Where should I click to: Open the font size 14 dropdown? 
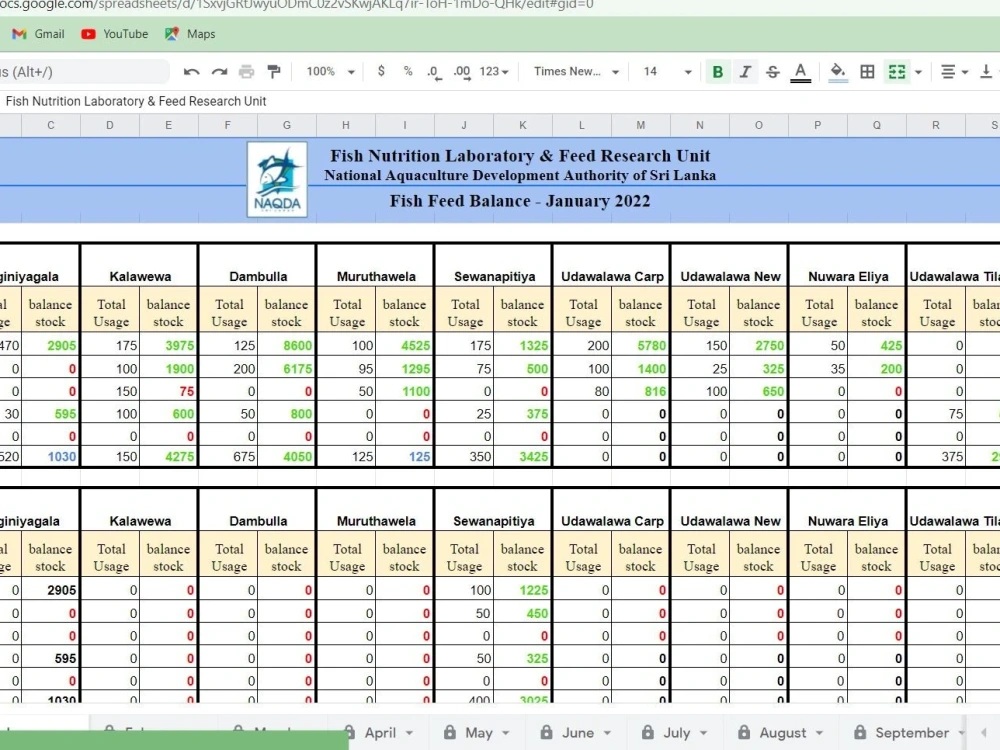point(667,71)
